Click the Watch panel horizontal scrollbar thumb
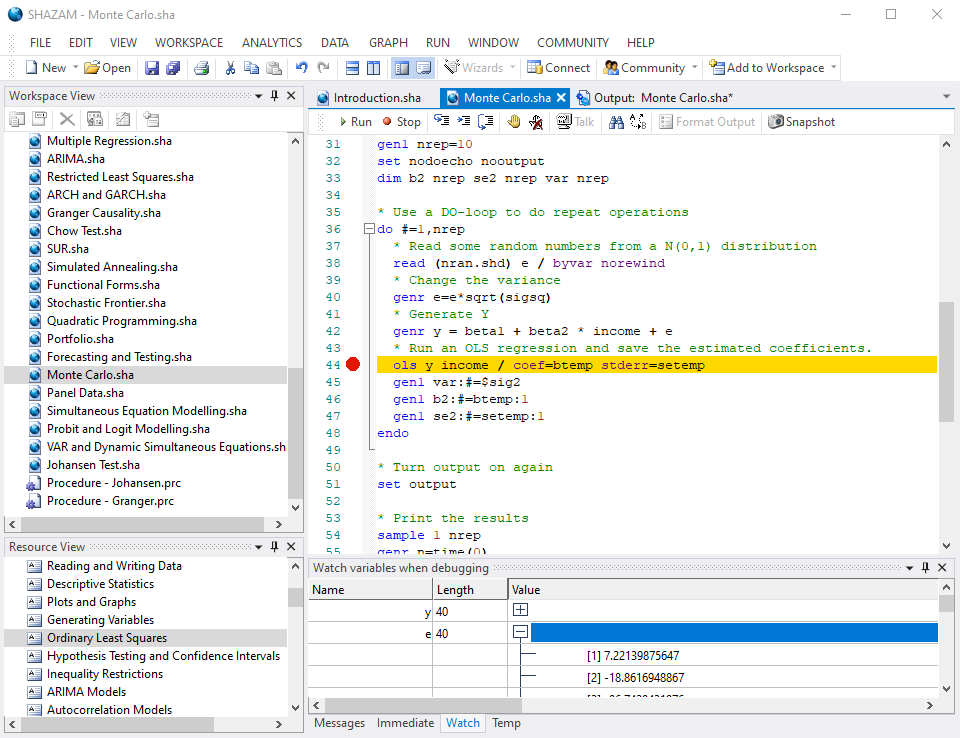The image size is (960, 738). click(x=423, y=705)
